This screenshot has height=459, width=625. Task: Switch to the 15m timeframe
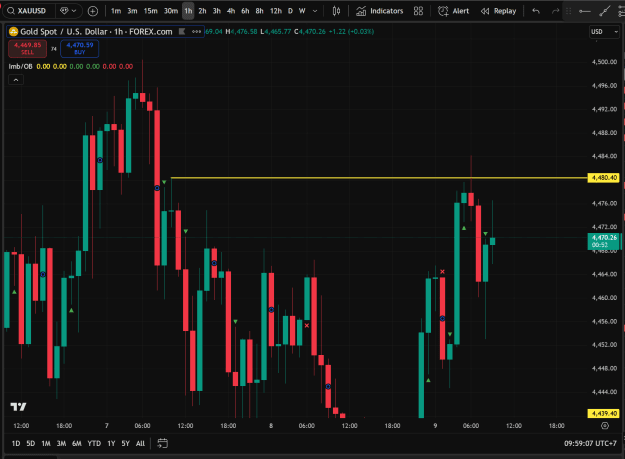(x=151, y=11)
